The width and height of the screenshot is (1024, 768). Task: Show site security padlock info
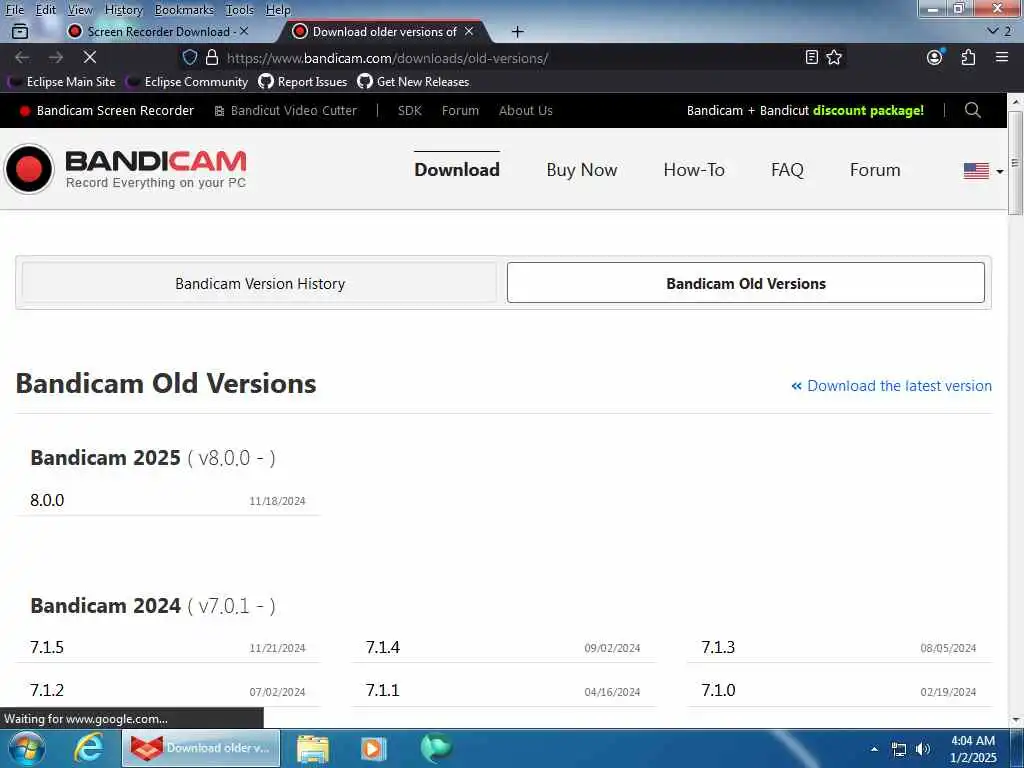212,57
